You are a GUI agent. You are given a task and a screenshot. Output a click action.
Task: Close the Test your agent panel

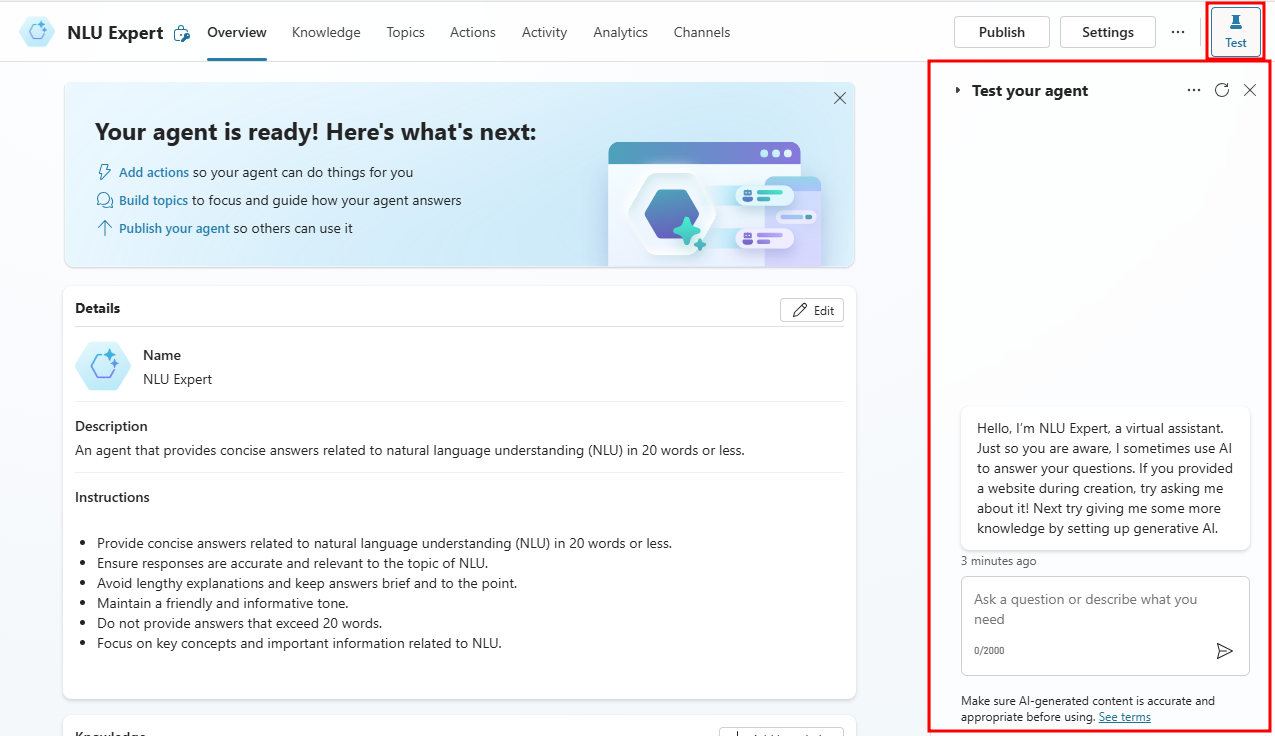tap(1250, 90)
